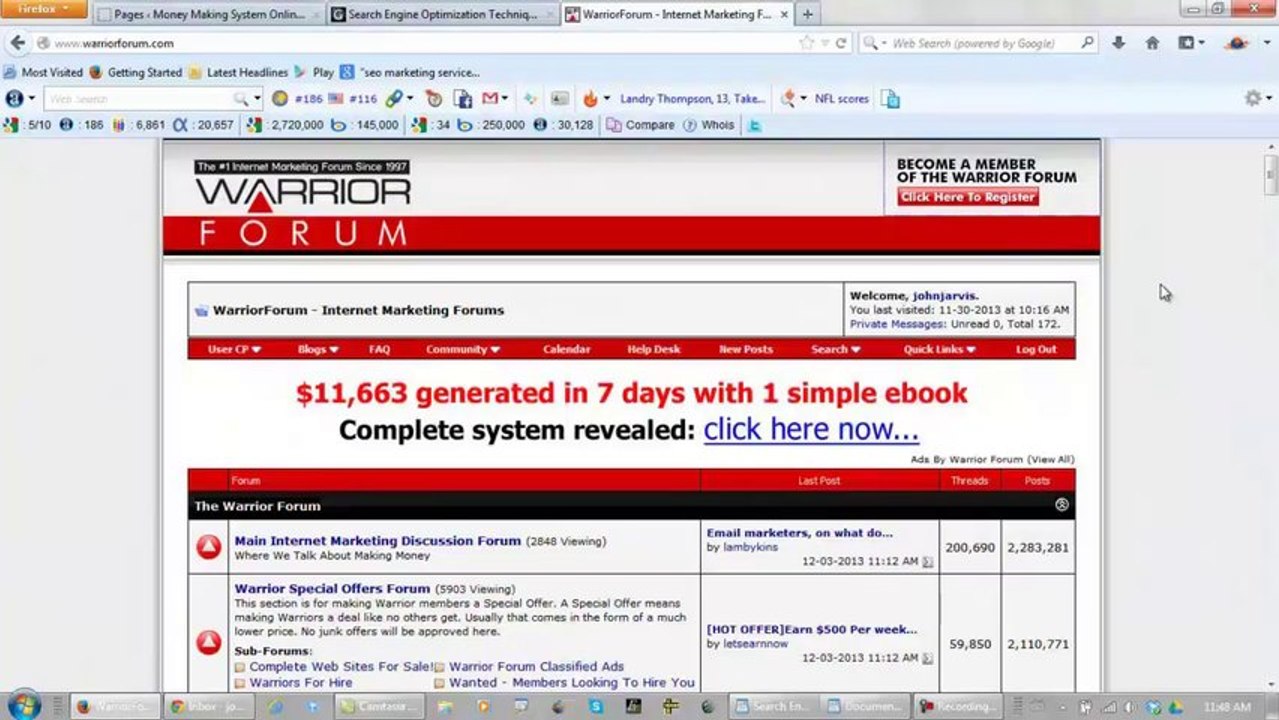
Task: Open the Quick Links dropdown
Action: (939, 349)
